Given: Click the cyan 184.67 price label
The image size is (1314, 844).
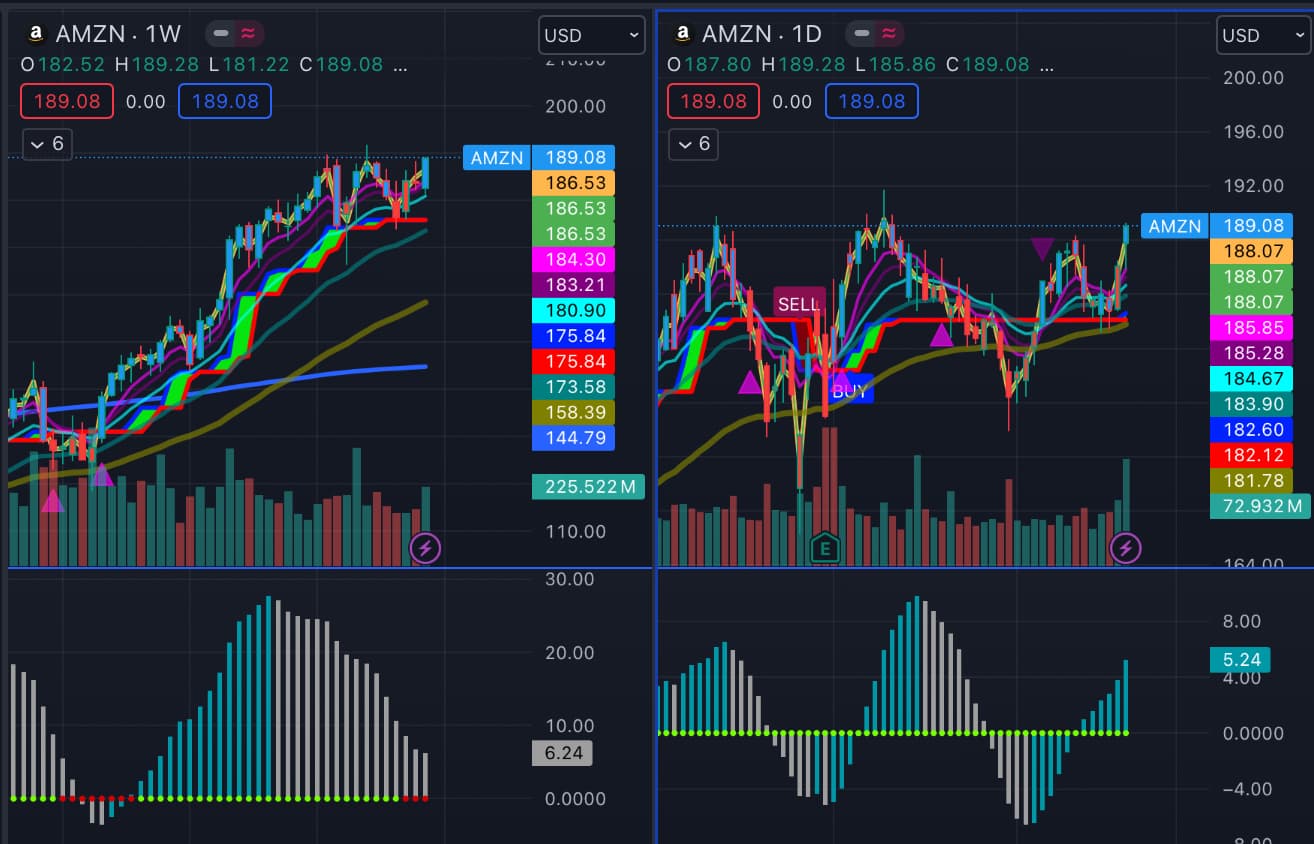Looking at the screenshot, I should coord(1251,378).
